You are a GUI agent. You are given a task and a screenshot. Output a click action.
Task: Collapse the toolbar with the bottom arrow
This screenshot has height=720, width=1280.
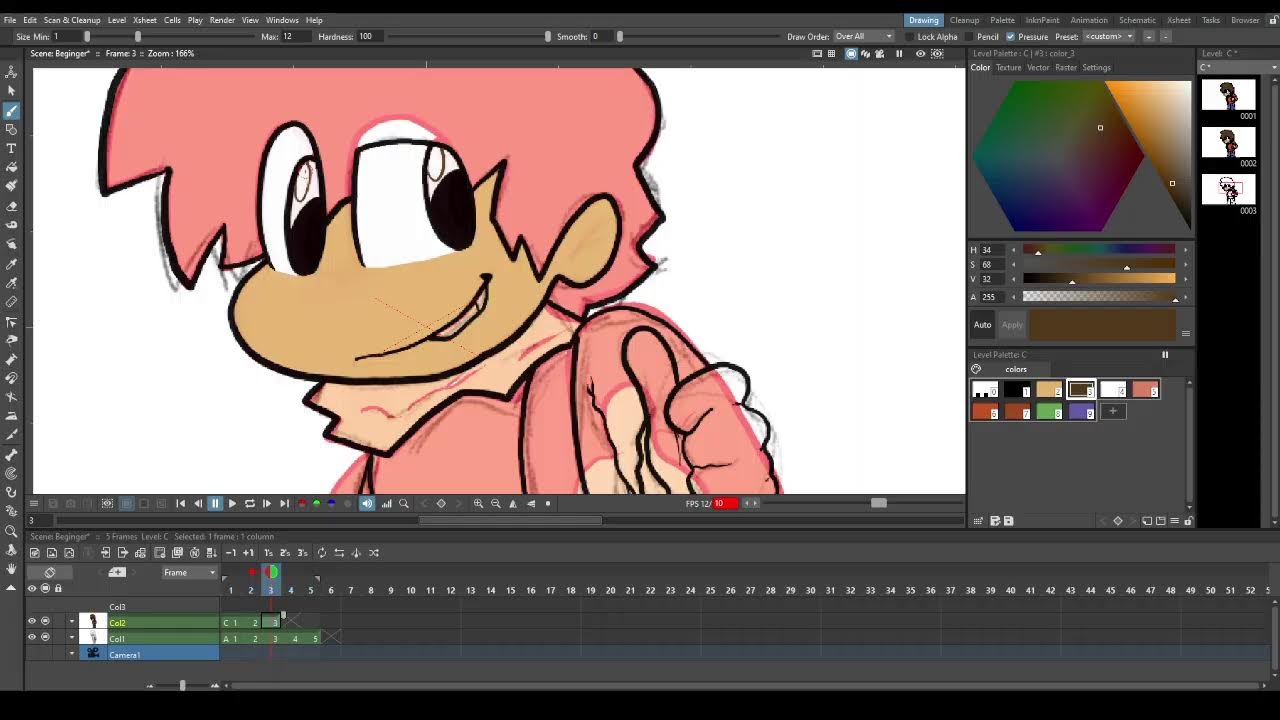coord(11,588)
